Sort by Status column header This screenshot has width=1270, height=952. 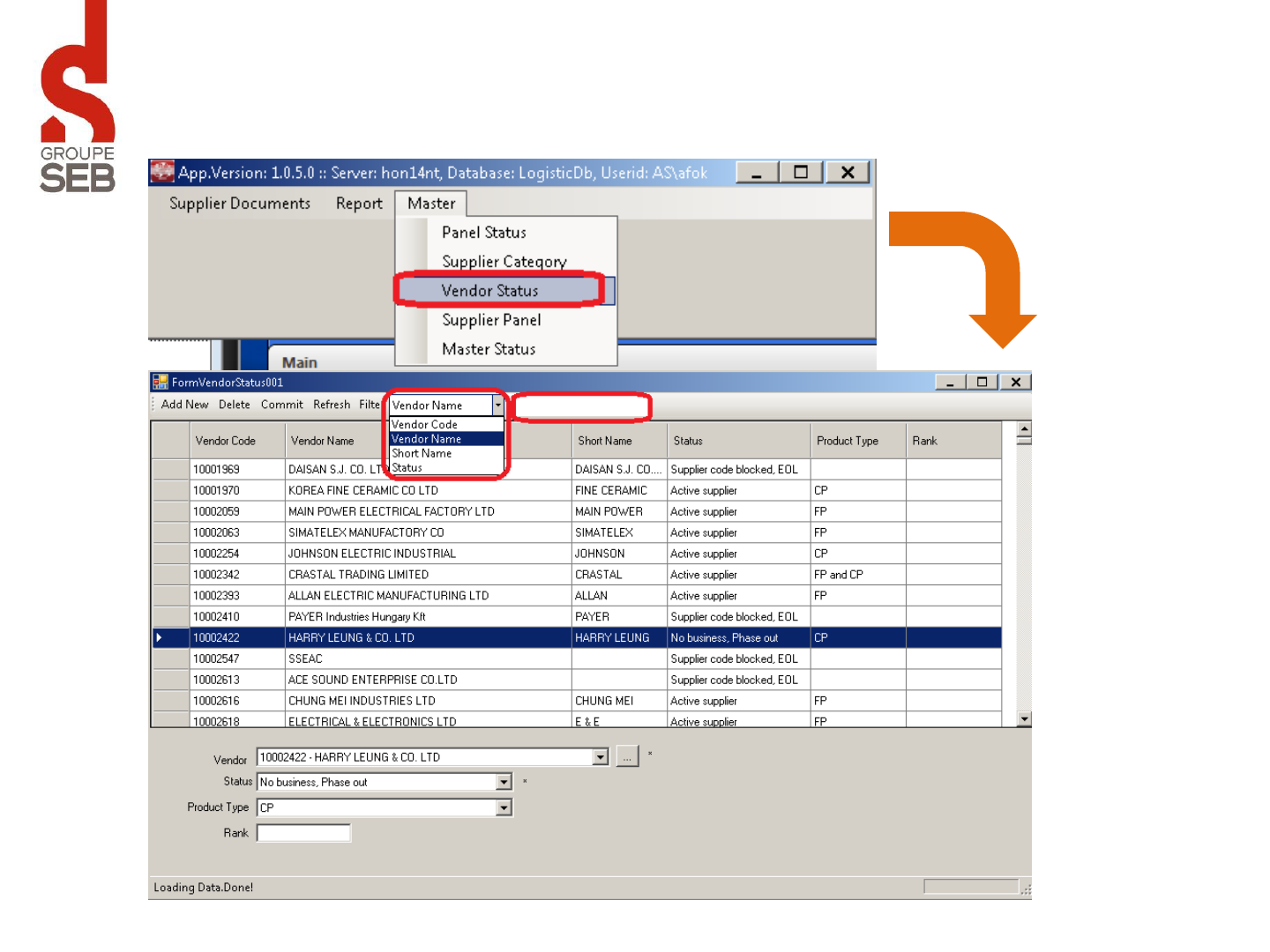click(739, 441)
